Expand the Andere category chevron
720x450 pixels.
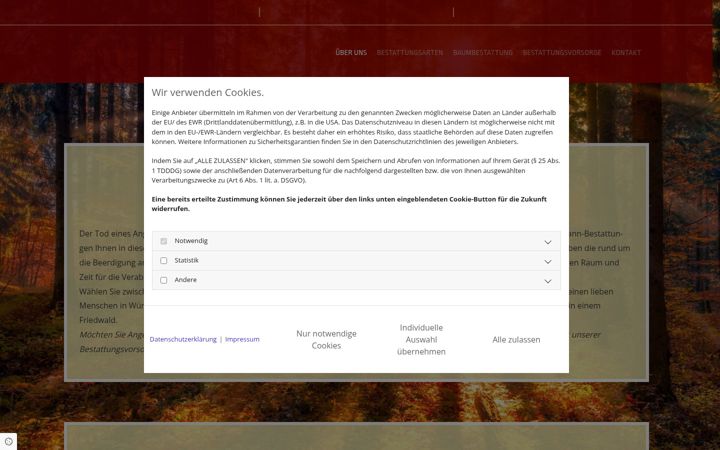pyautogui.click(x=548, y=281)
